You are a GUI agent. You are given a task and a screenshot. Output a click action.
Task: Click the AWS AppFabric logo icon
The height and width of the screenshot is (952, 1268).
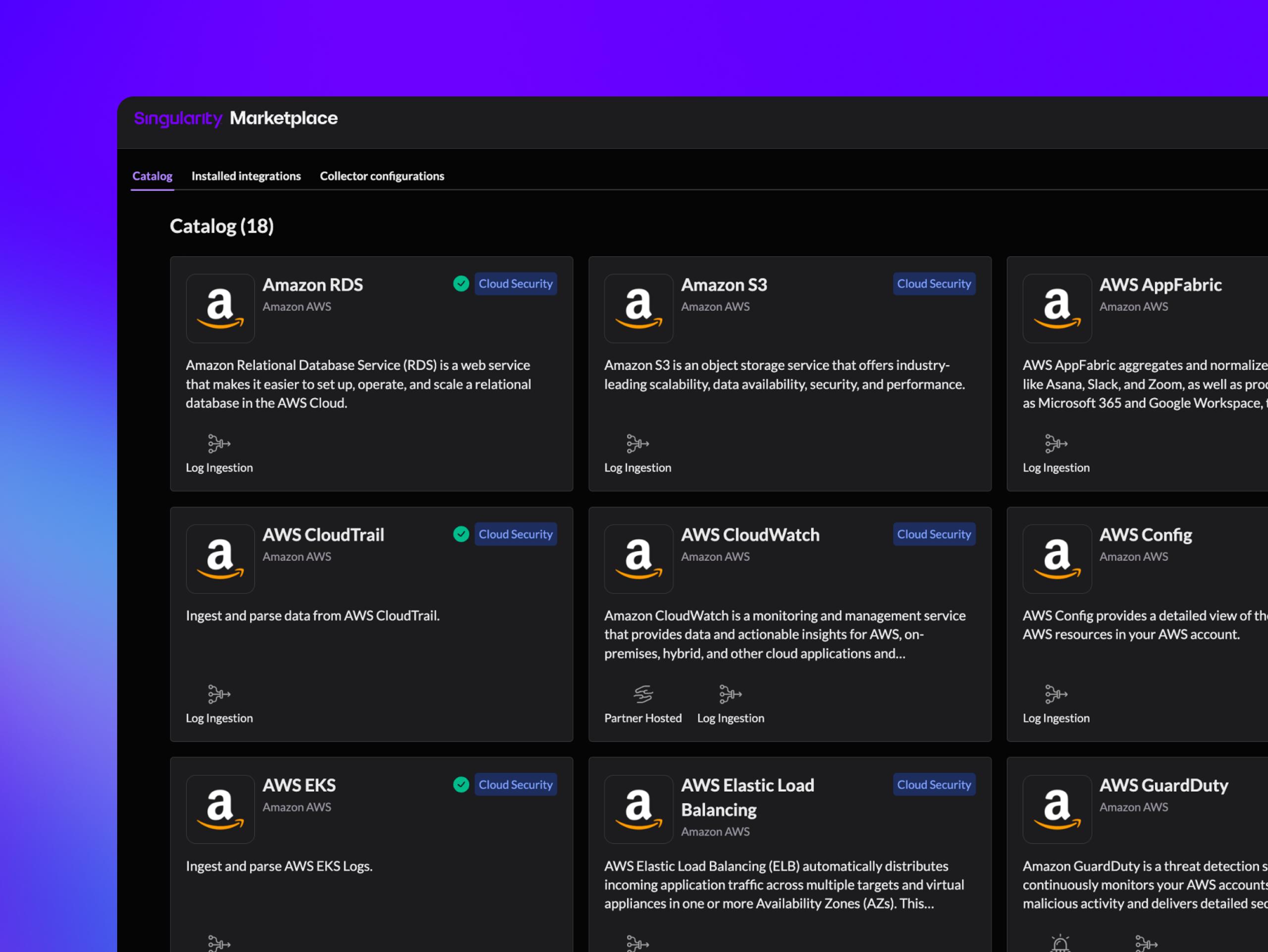(x=1057, y=309)
